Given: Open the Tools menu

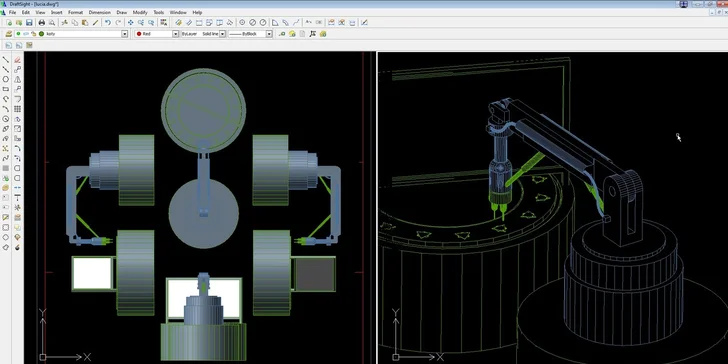Looking at the screenshot, I should [x=158, y=13].
